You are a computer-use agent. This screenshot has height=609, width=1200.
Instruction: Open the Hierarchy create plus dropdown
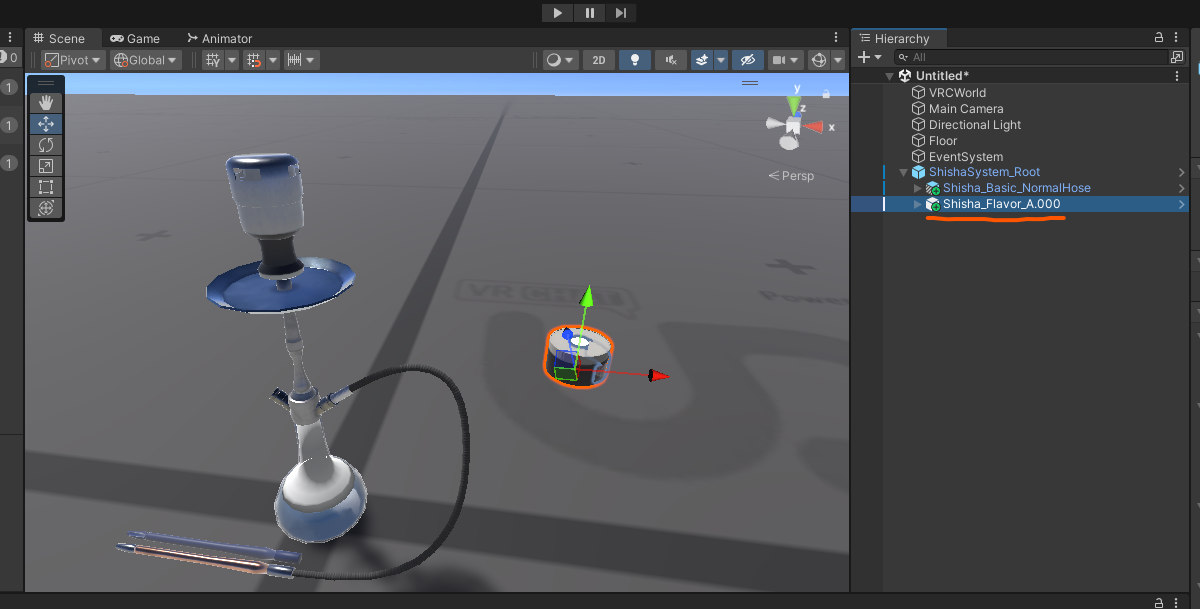coord(869,58)
